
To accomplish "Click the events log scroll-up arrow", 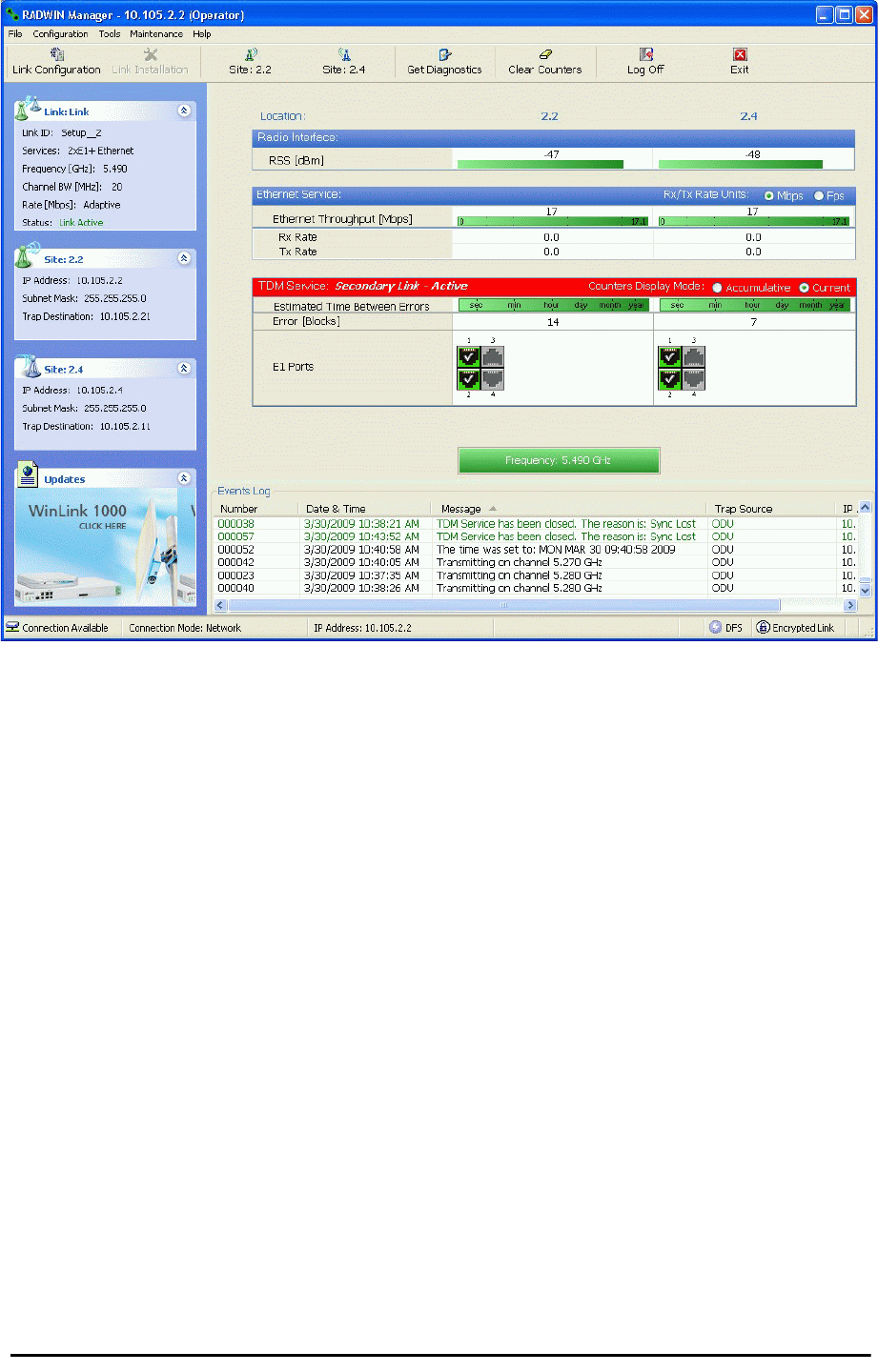I will pyautogui.click(x=866, y=508).
